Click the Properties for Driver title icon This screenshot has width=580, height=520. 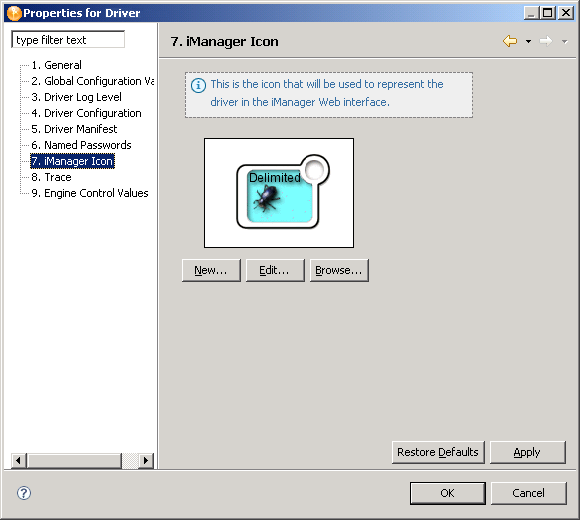(x=14, y=13)
